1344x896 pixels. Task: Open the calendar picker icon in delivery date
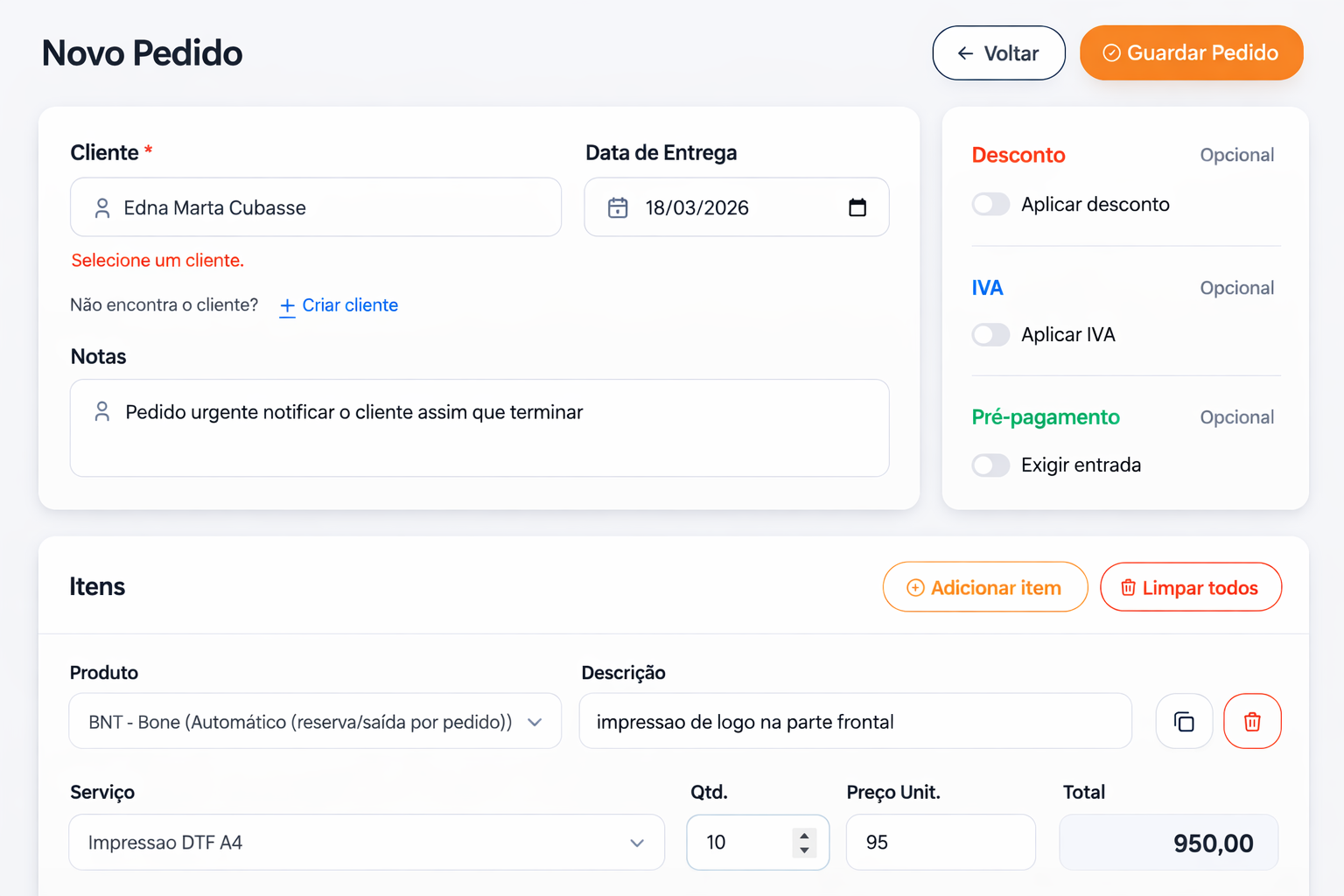coord(857,207)
